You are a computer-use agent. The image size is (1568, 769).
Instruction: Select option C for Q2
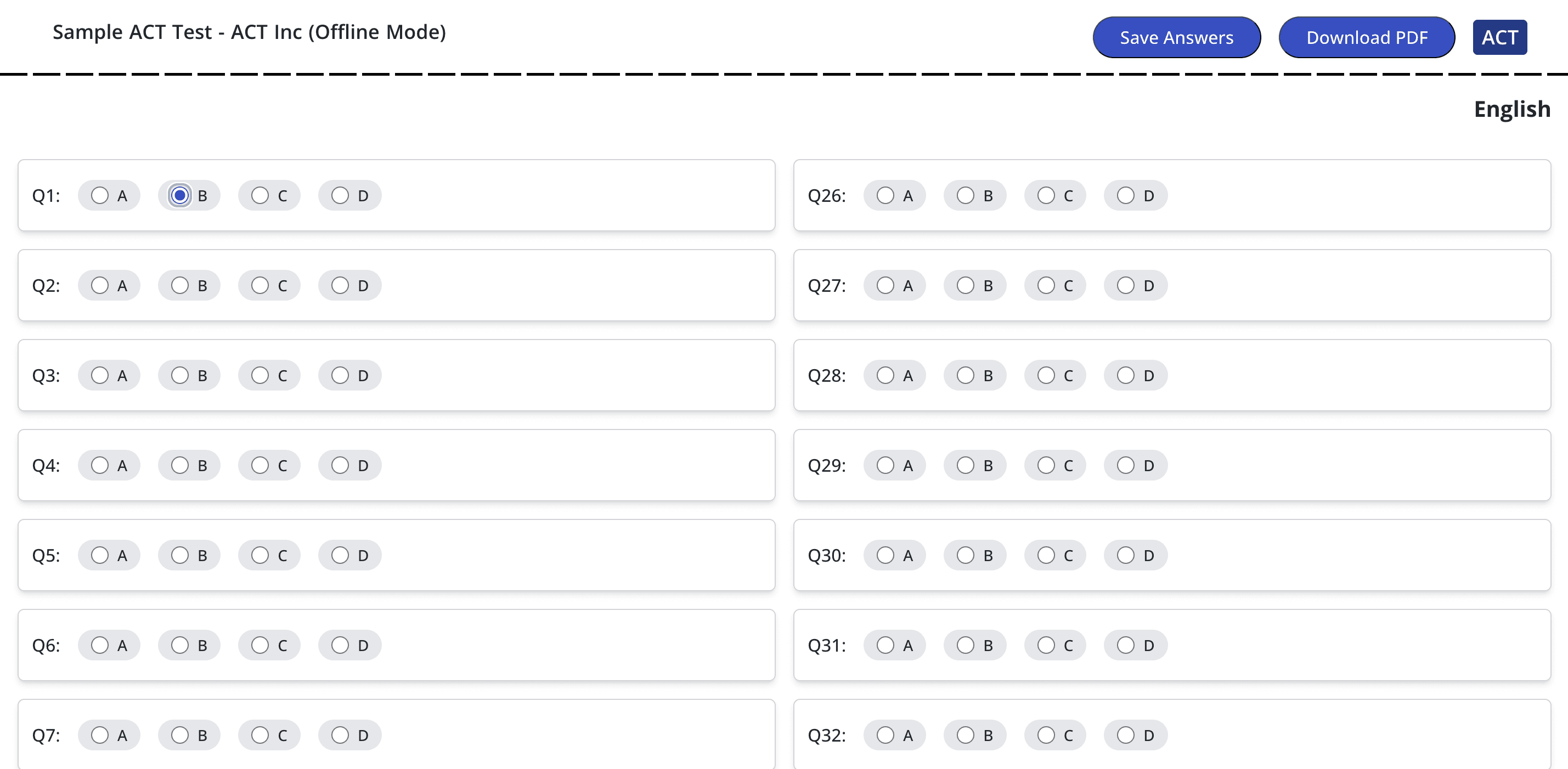[x=260, y=285]
